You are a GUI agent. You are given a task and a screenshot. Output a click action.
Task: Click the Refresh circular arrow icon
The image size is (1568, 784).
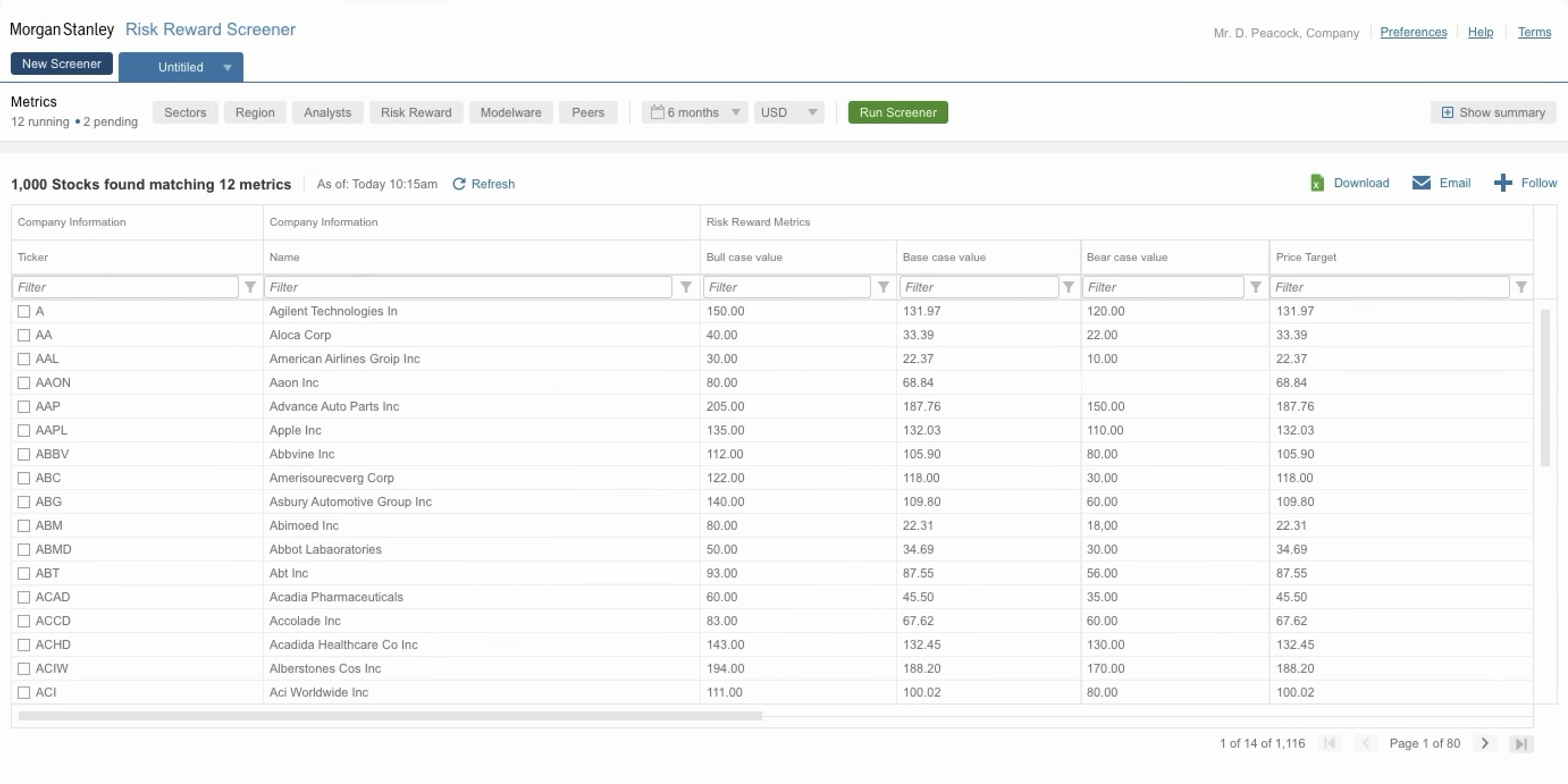click(x=459, y=184)
